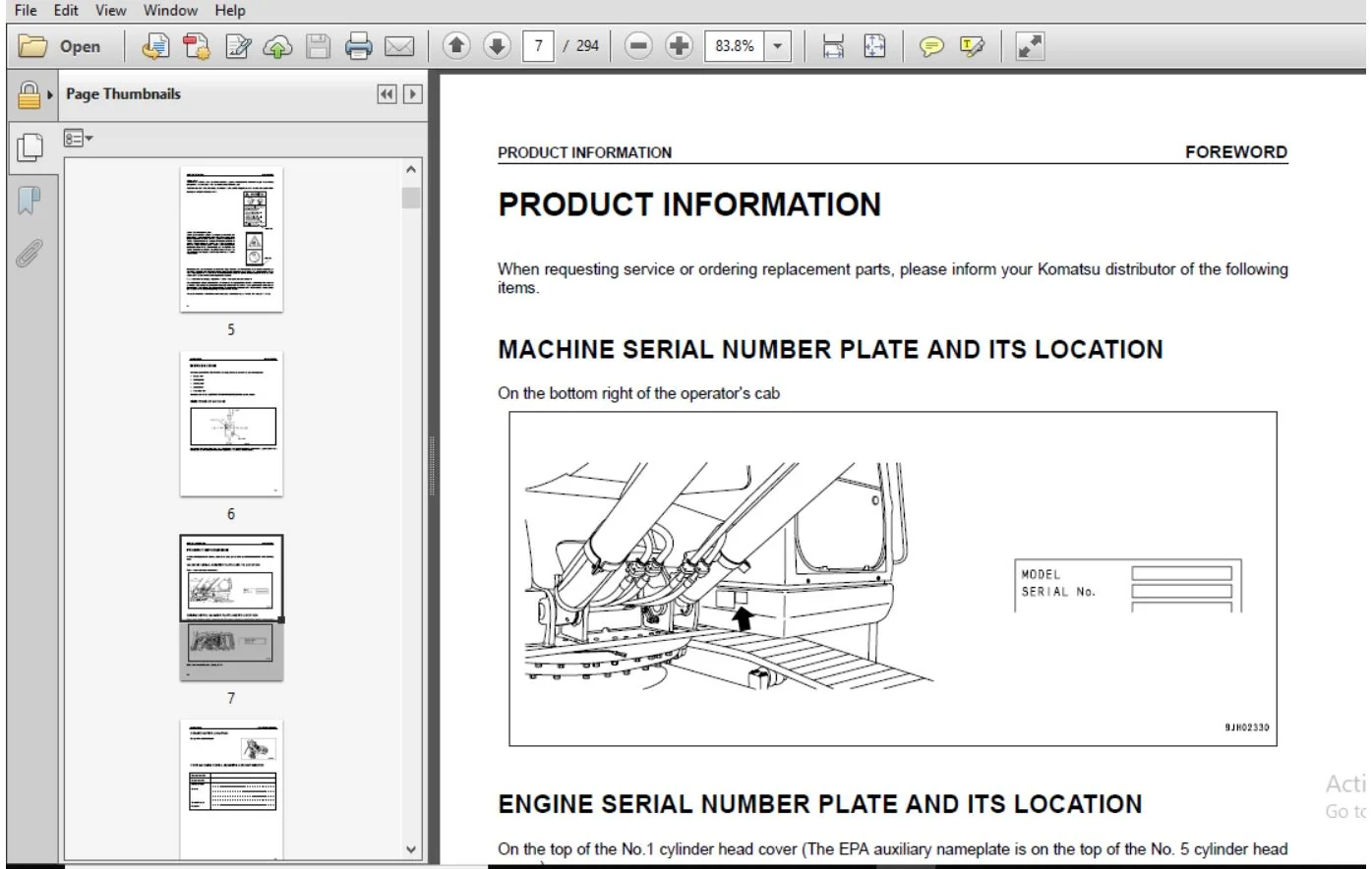Image resolution: width=1372 pixels, height=869 pixels.
Task: Select the highlight text tool
Action: click(x=972, y=46)
